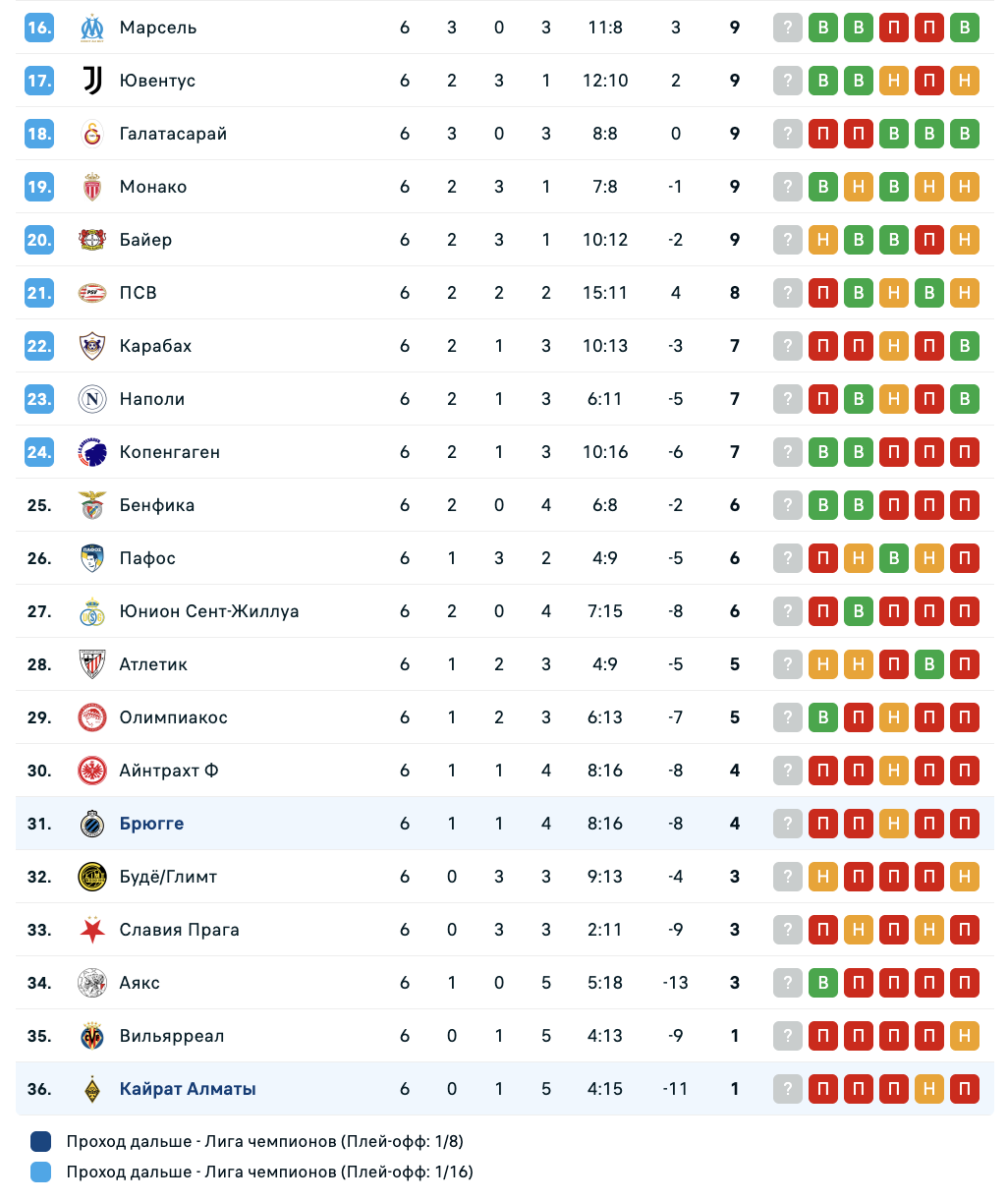
Task: Click the Bayer Leverkusen crest icon
Action: 92,240
